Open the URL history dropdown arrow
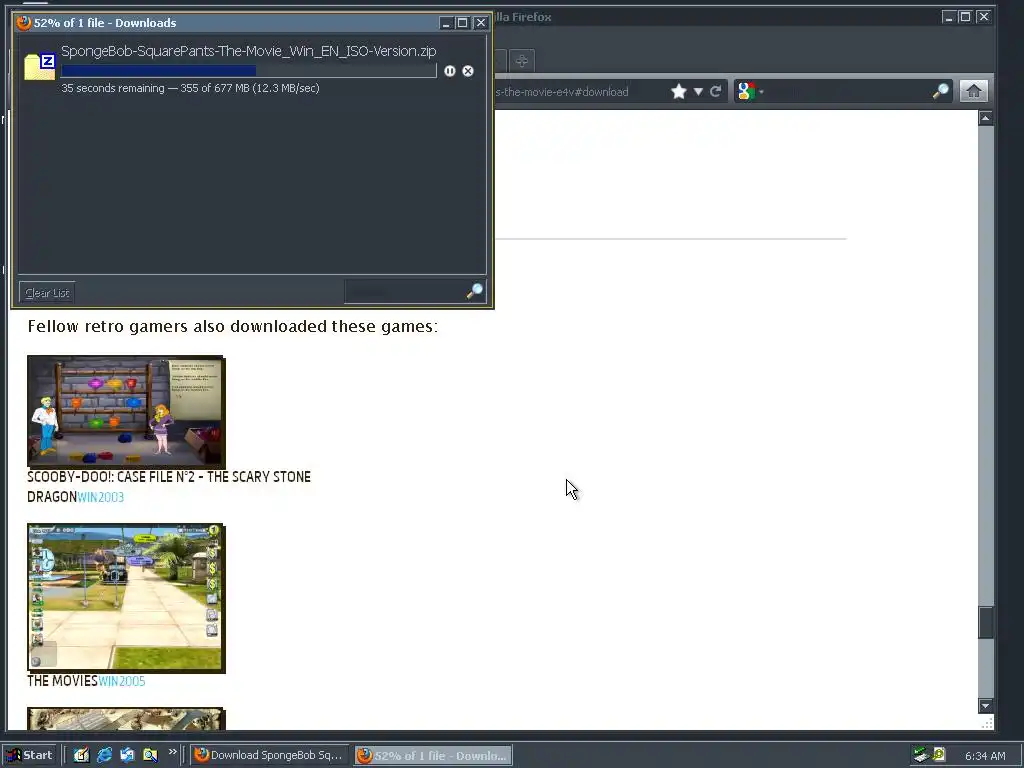 pyautogui.click(x=698, y=91)
